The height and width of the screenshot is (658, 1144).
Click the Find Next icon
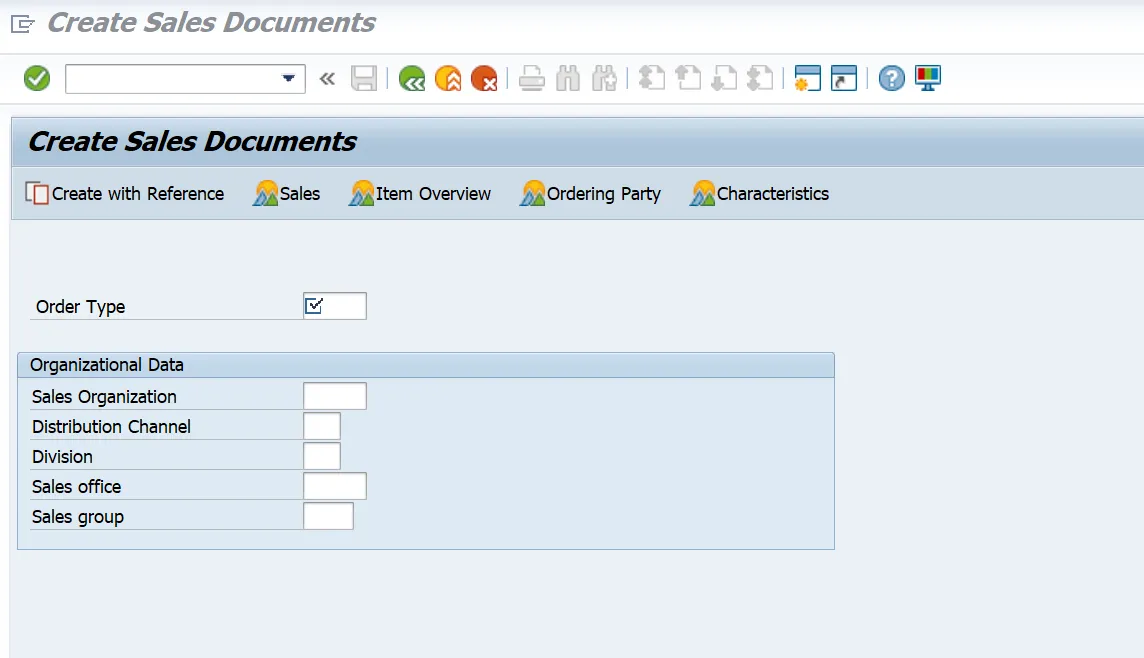point(604,78)
